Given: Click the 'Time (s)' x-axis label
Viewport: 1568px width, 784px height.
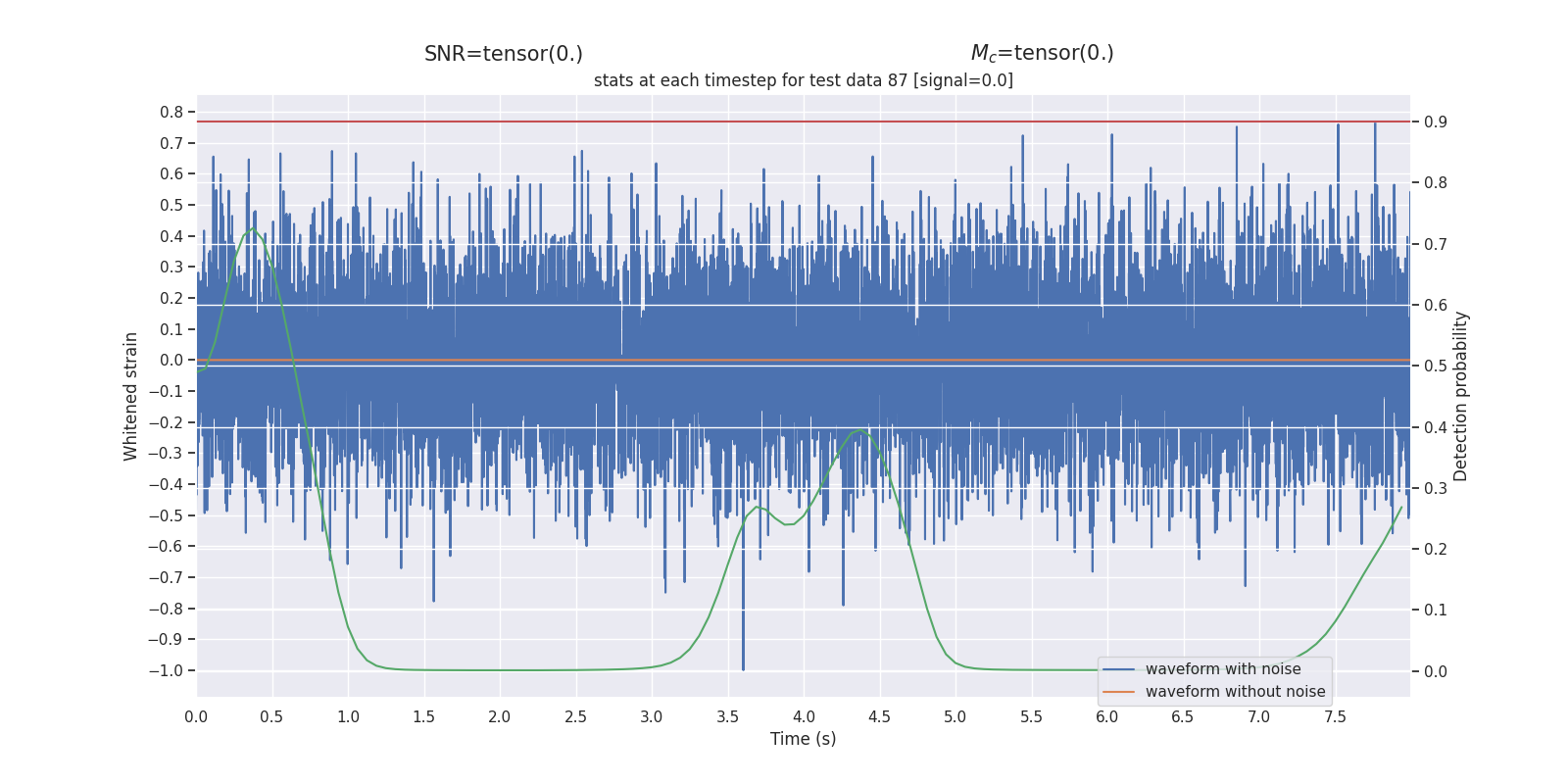Looking at the screenshot, I should tap(804, 739).
